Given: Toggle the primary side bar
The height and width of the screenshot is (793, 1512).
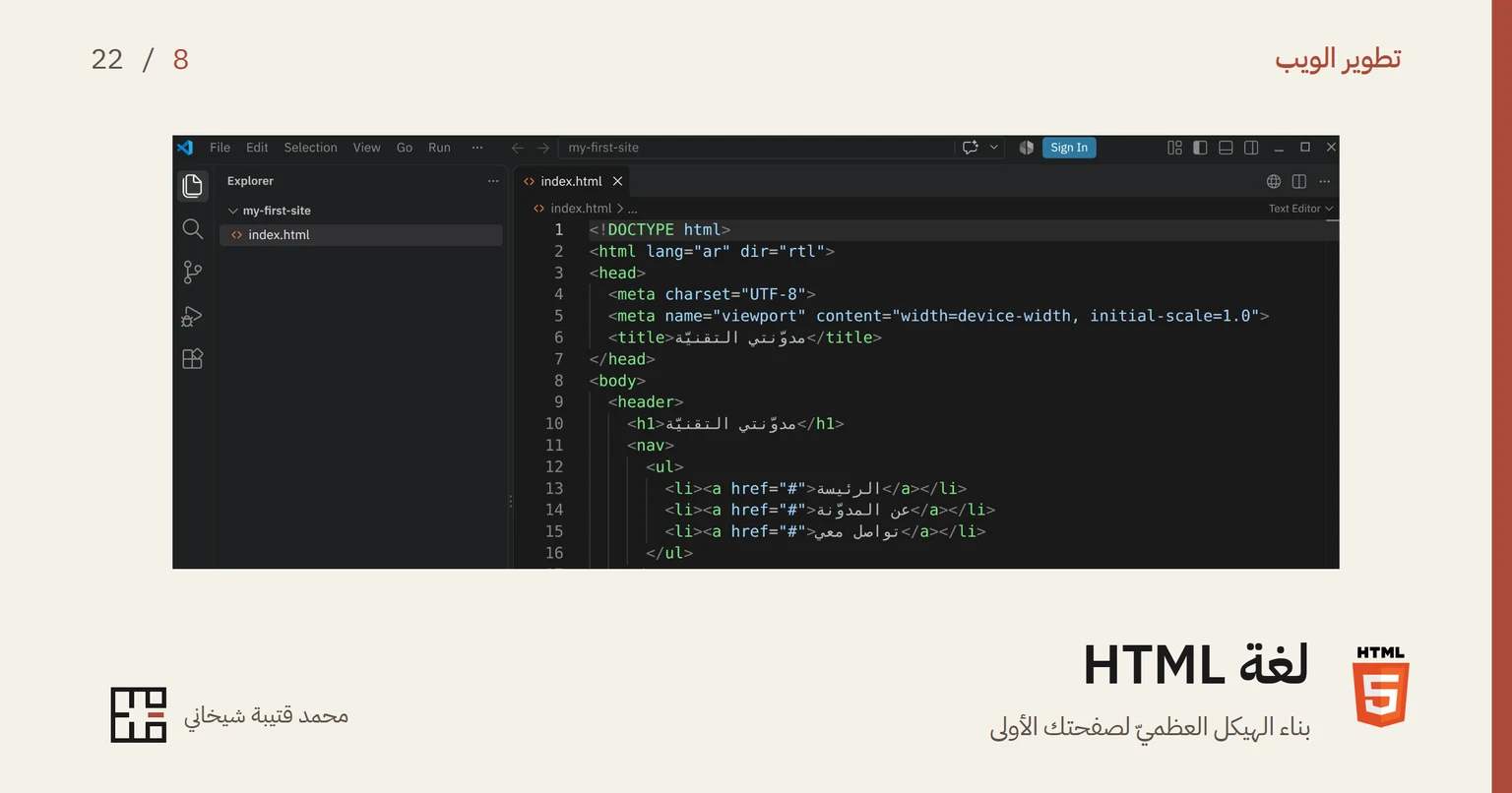Looking at the screenshot, I should pyautogui.click(x=1200, y=148).
